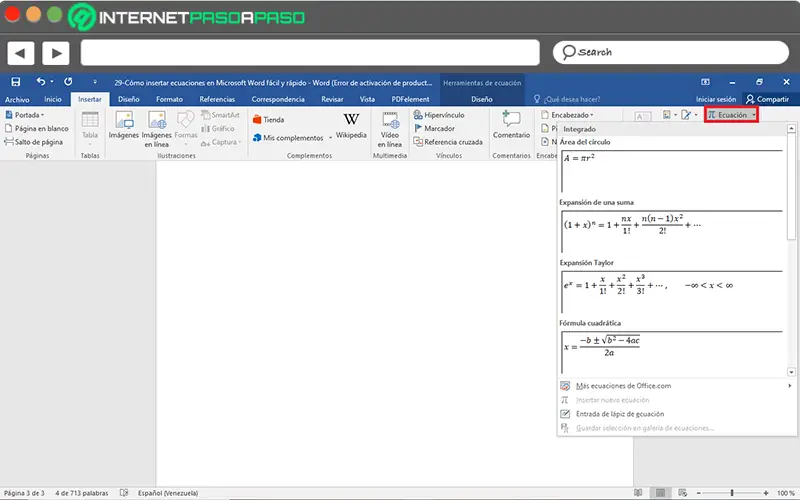This screenshot has height=500, width=800.
Task: Insert a Gráfico chart
Action: click(x=218, y=129)
